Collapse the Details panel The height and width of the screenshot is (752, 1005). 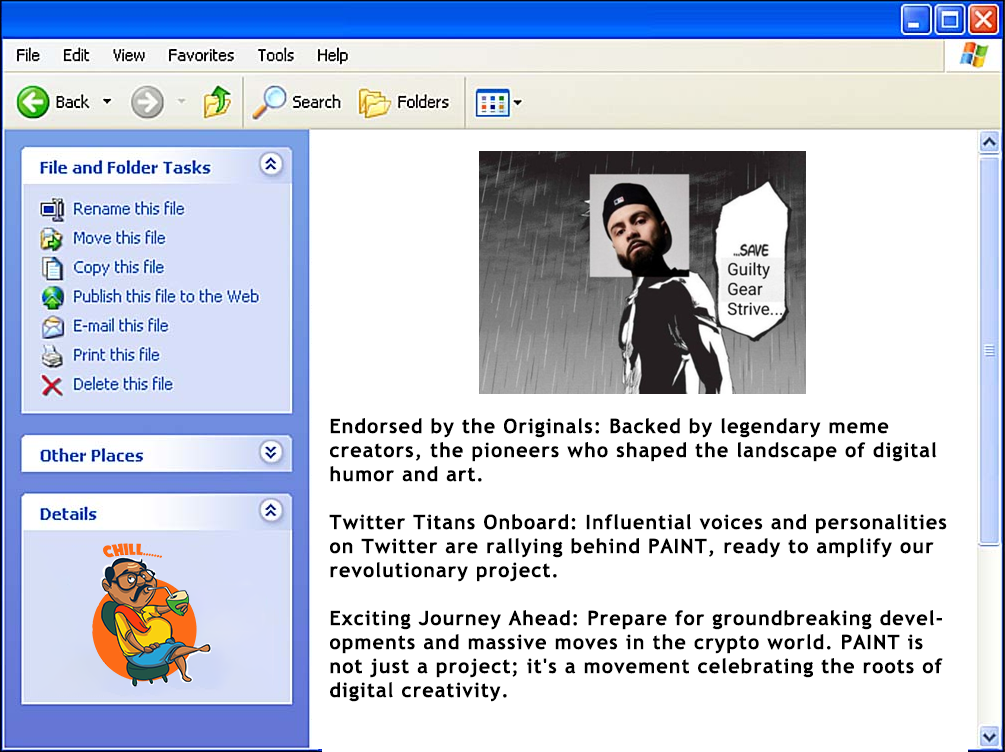(x=270, y=510)
